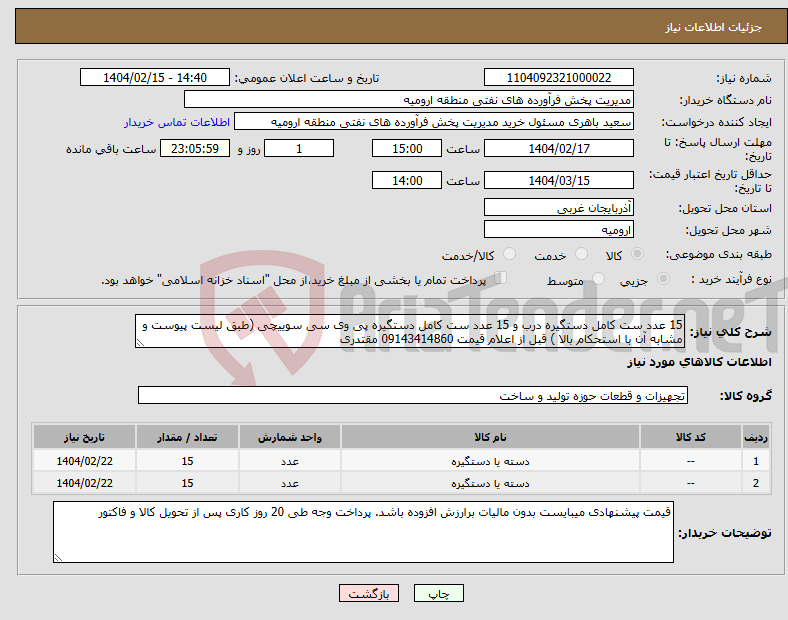
Task: Click the جزئیات اطلاعات نیاز page title
Action: click(x=714, y=27)
